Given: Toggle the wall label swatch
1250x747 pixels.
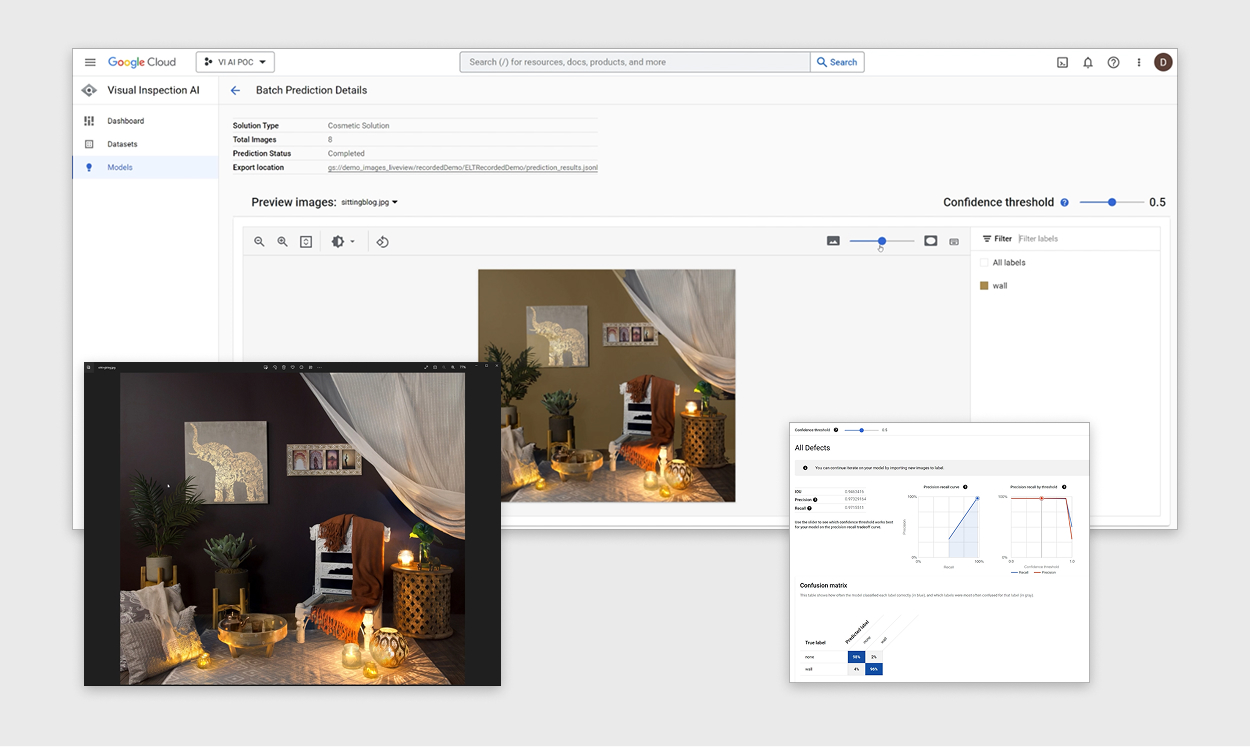Looking at the screenshot, I should [x=984, y=286].
